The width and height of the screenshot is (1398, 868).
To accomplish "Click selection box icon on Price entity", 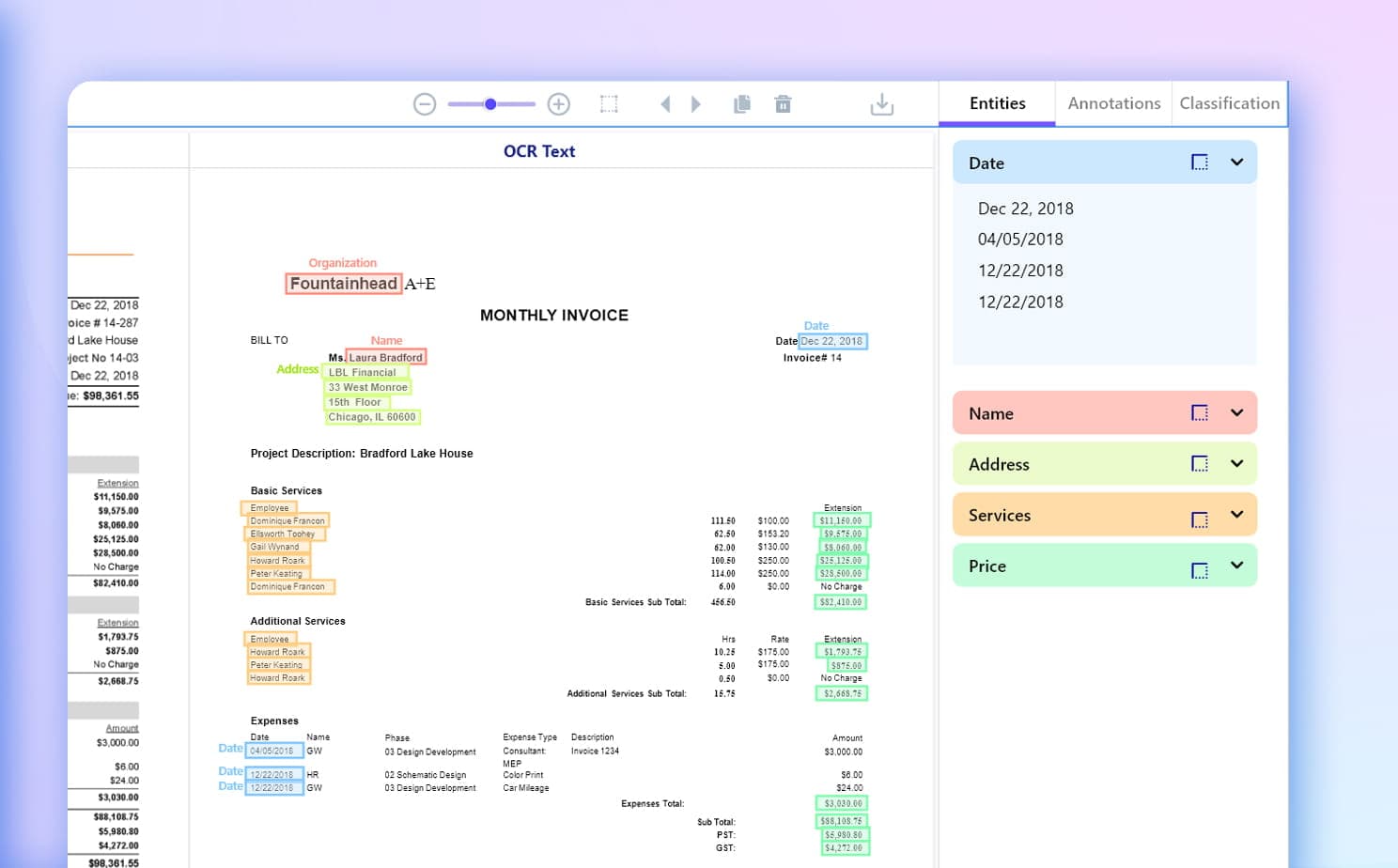I will [x=1200, y=570].
